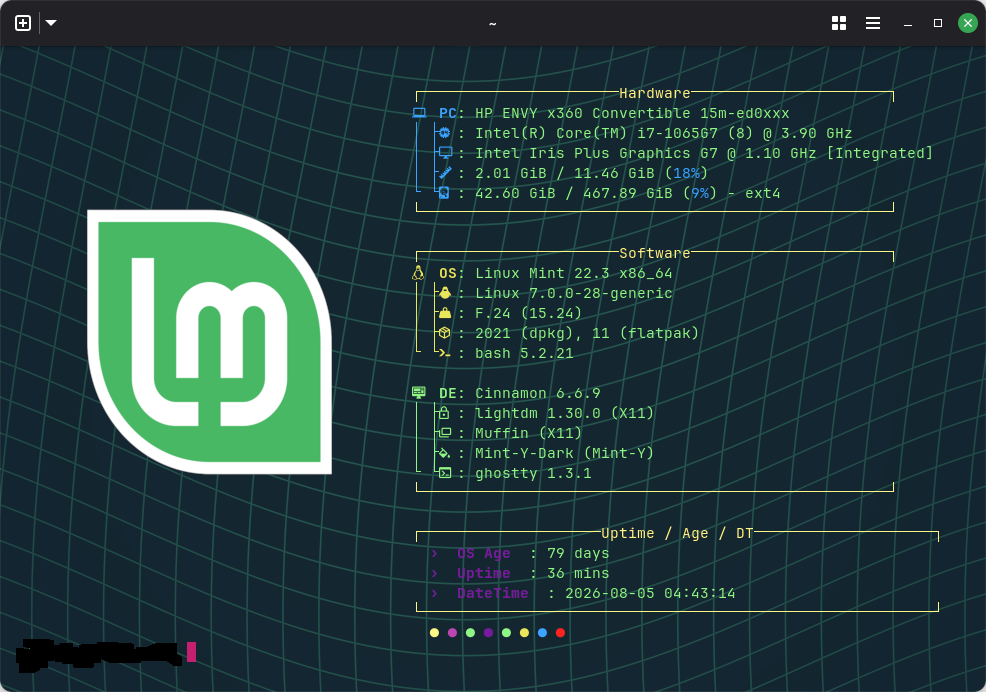
Task: Click the package box icon
Action: point(445,333)
